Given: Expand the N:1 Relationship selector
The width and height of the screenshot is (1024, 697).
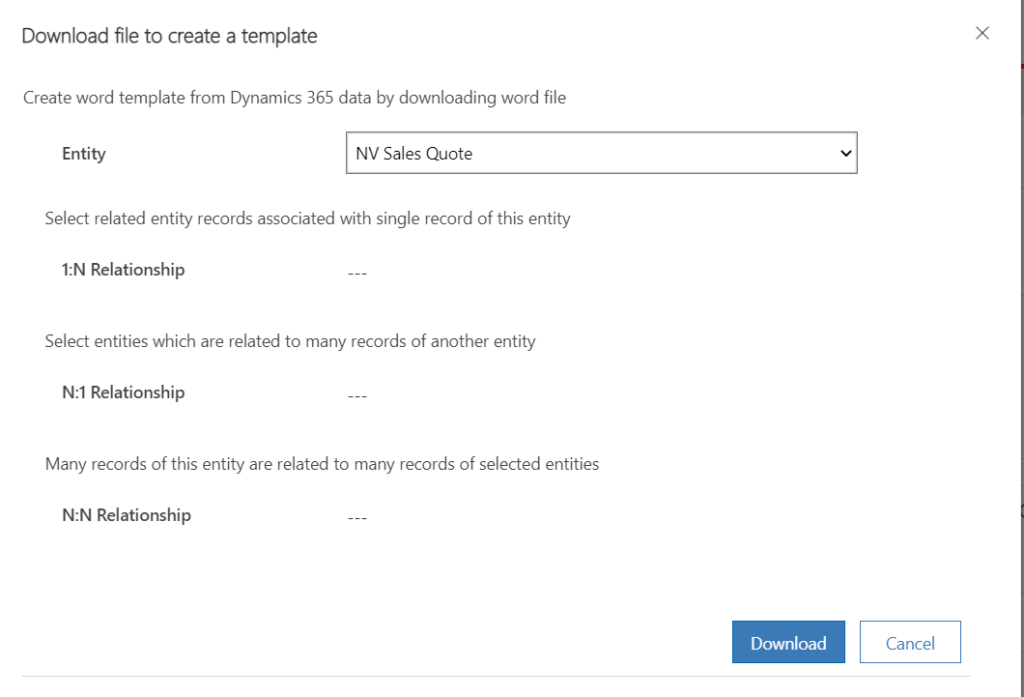Looking at the screenshot, I should pyautogui.click(x=357, y=392).
